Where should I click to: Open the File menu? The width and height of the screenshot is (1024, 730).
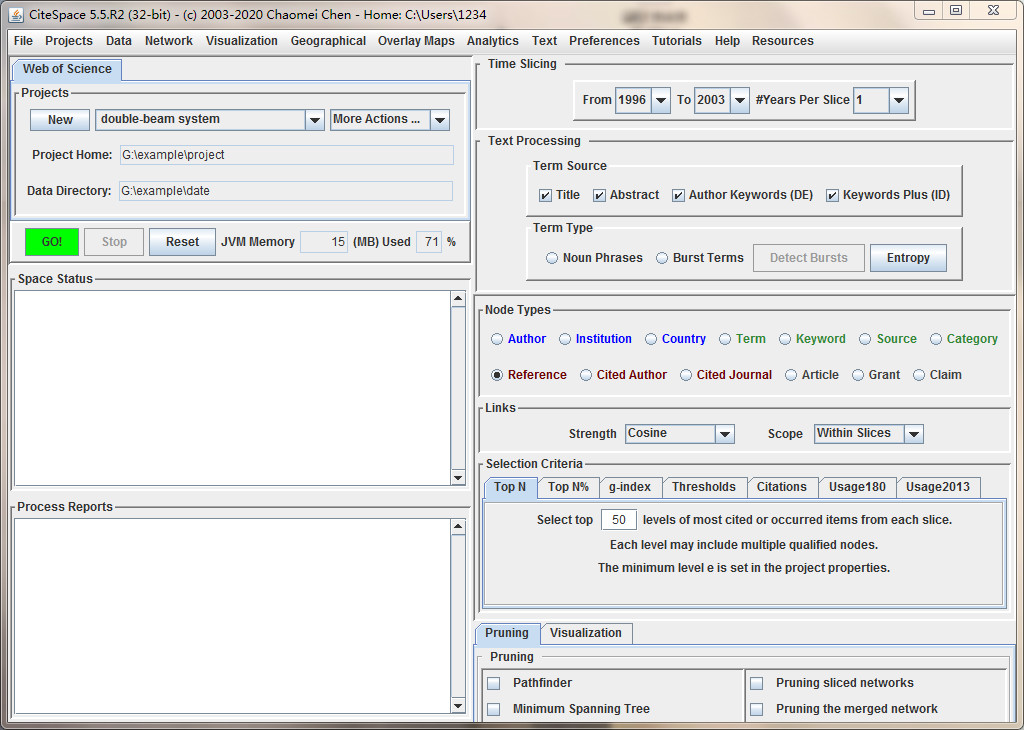[x=24, y=40]
